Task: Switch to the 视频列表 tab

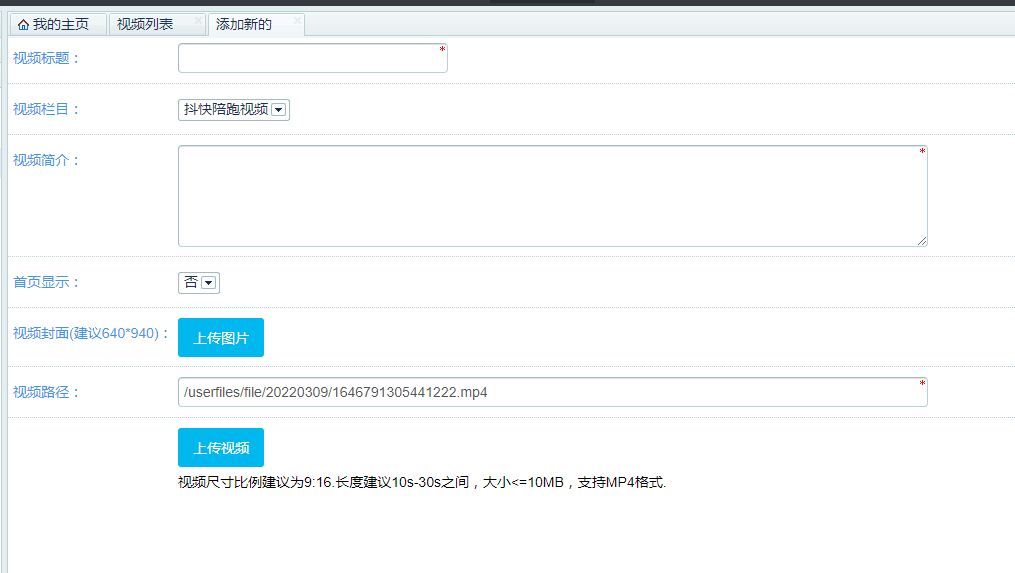Action: [x=145, y=25]
